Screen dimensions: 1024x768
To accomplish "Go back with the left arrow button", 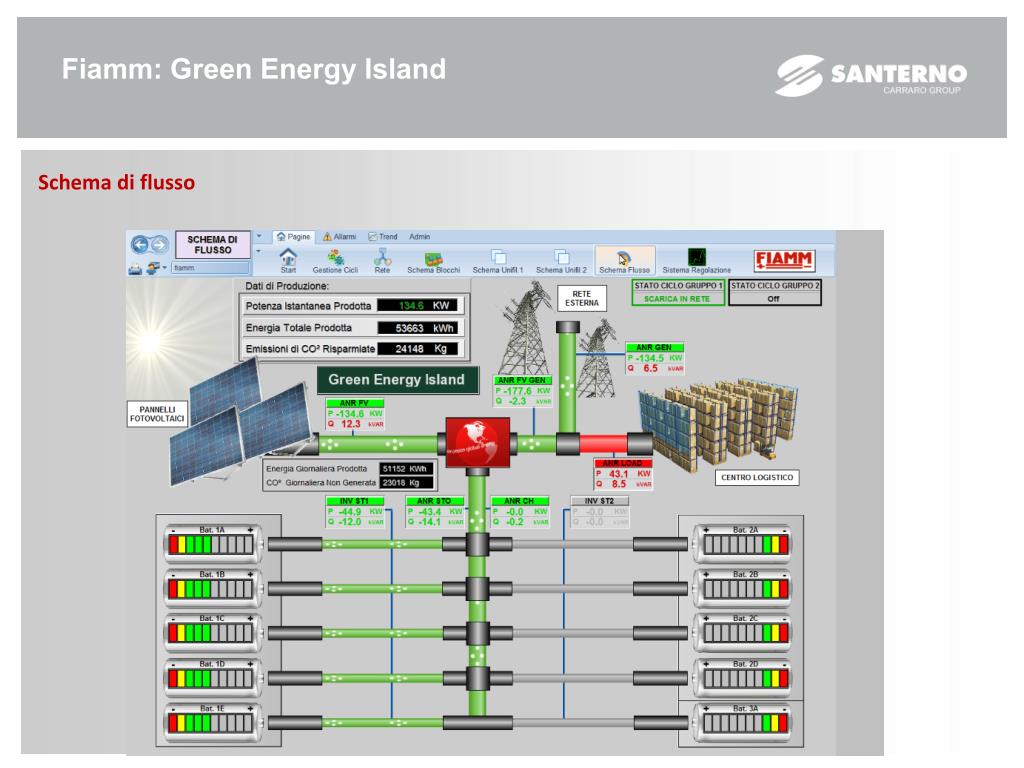I will [x=140, y=244].
